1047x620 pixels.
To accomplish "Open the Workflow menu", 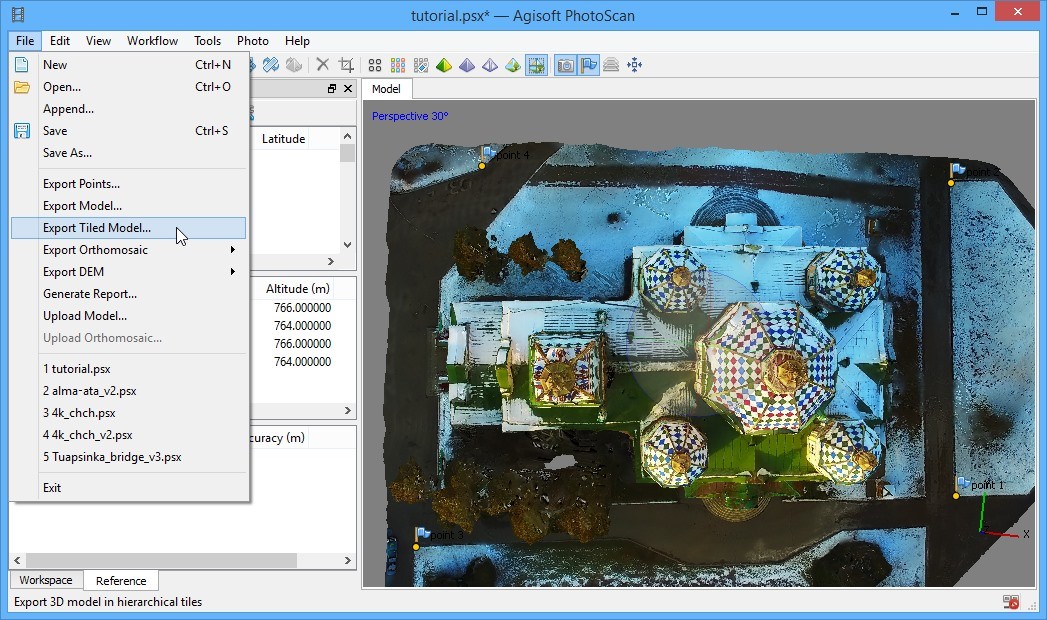I will 152,41.
